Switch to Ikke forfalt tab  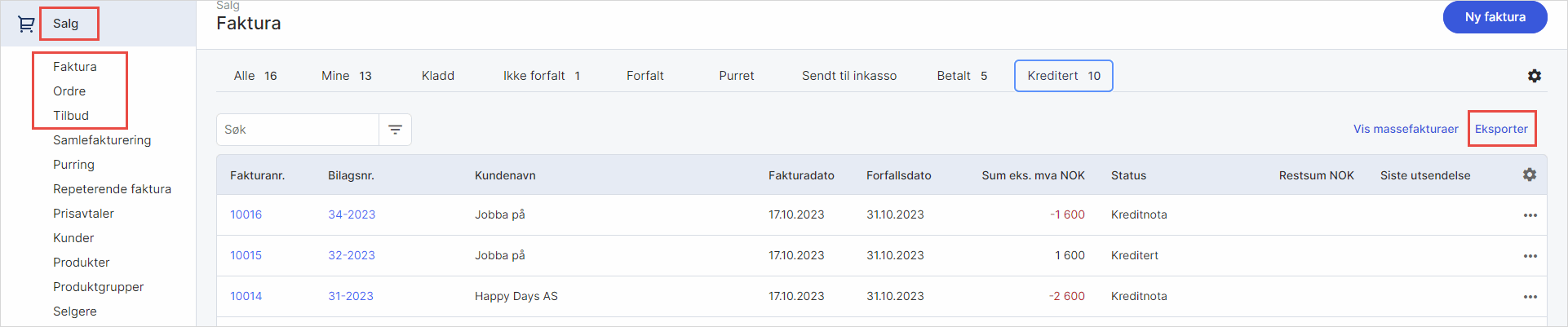(x=541, y=76)
